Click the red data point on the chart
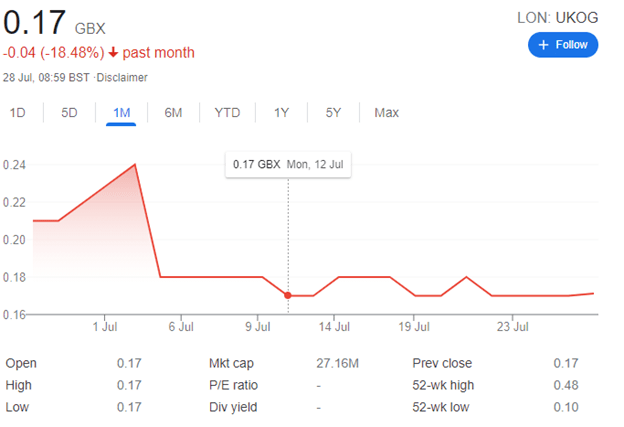This screenshot has height=427, width=624. pyautogui.click(x=289, y=295)
